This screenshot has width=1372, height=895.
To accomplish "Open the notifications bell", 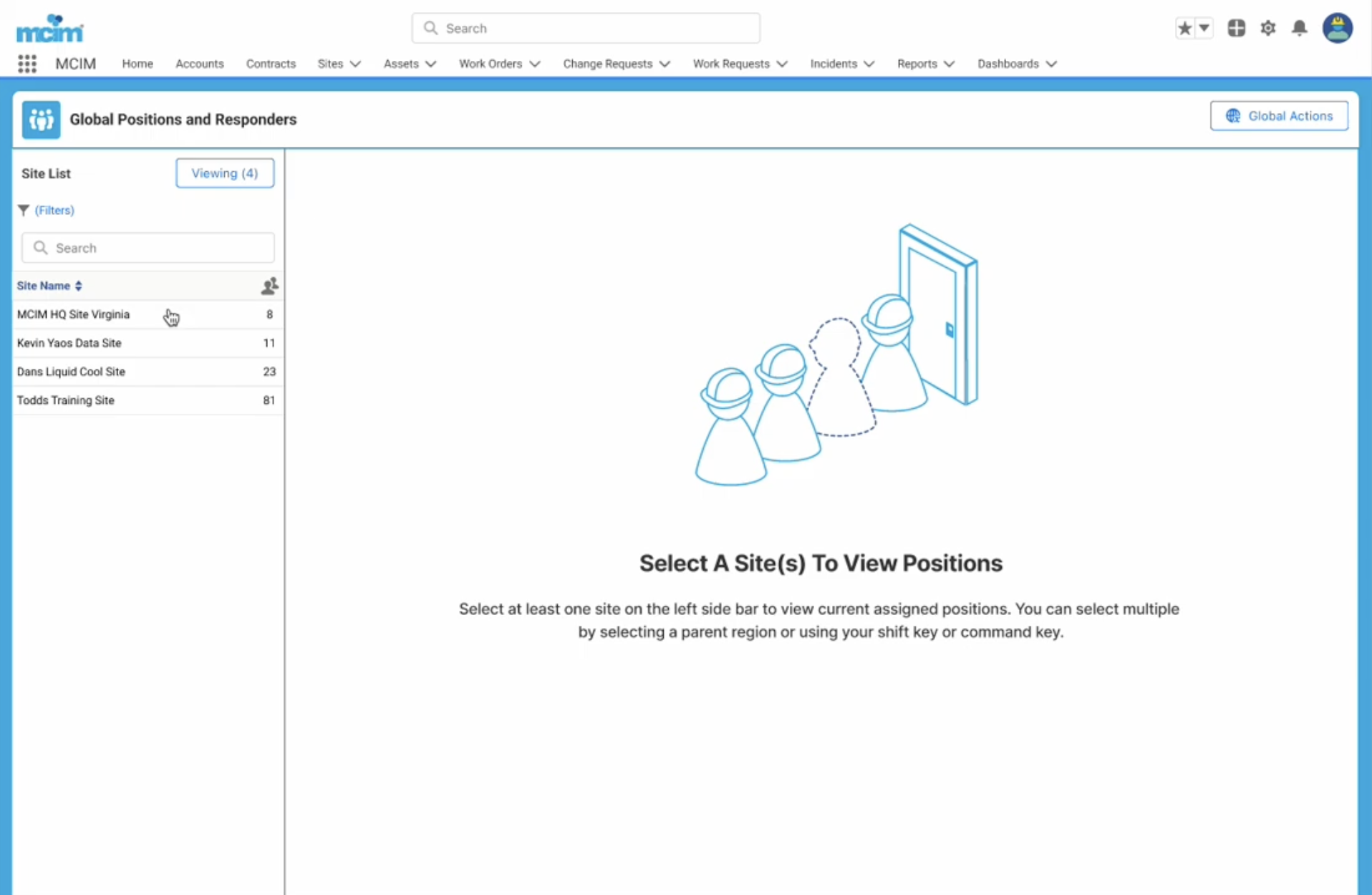I will (x=1300, y=28).
